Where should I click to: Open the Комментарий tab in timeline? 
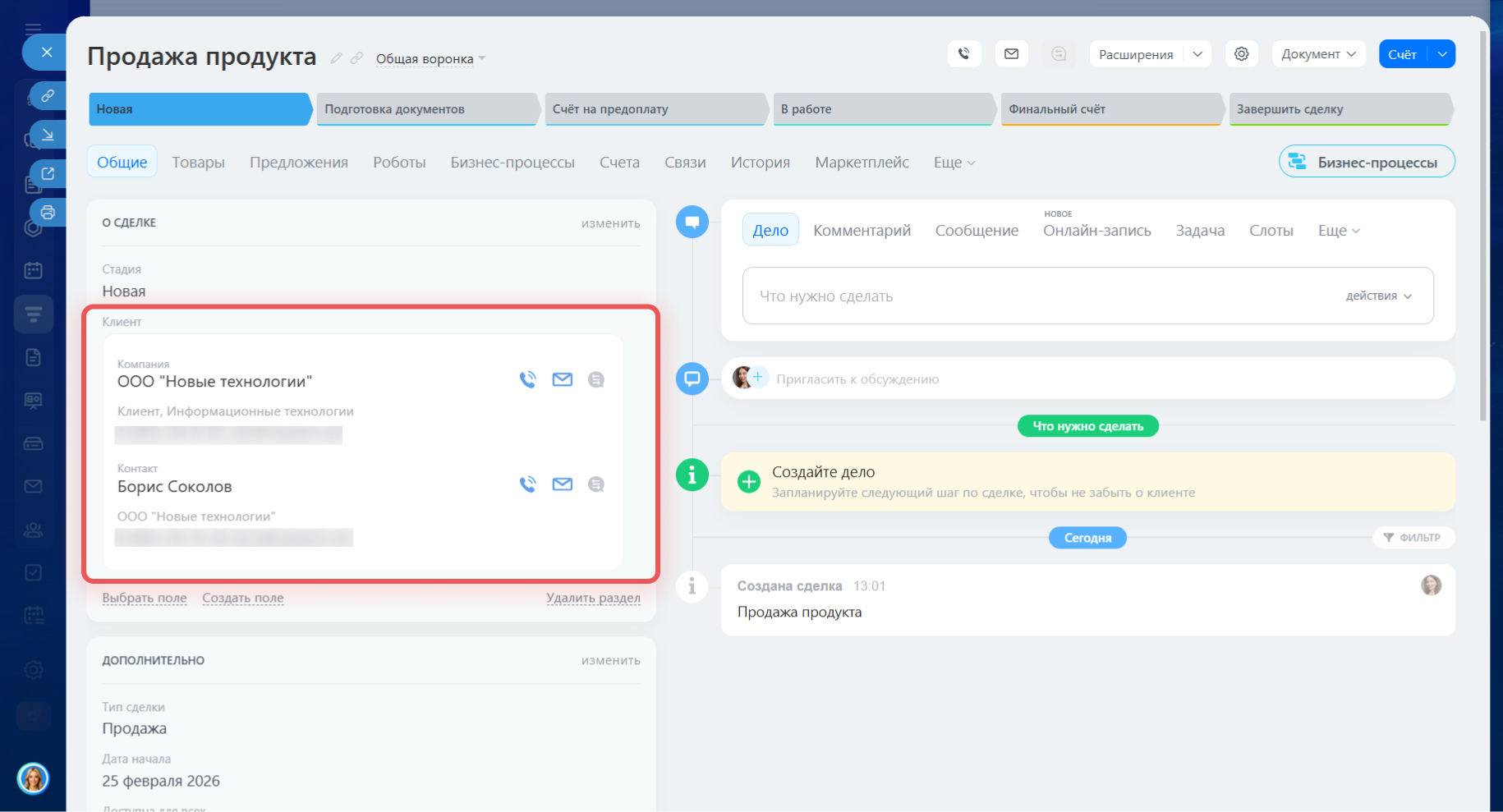click(x=862, y=231)
